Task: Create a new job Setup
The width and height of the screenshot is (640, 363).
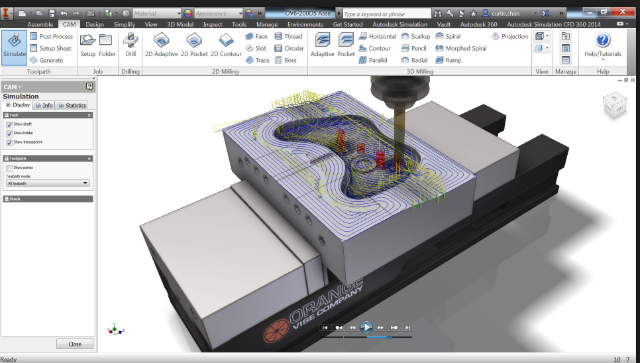Action: click(88, 45)
